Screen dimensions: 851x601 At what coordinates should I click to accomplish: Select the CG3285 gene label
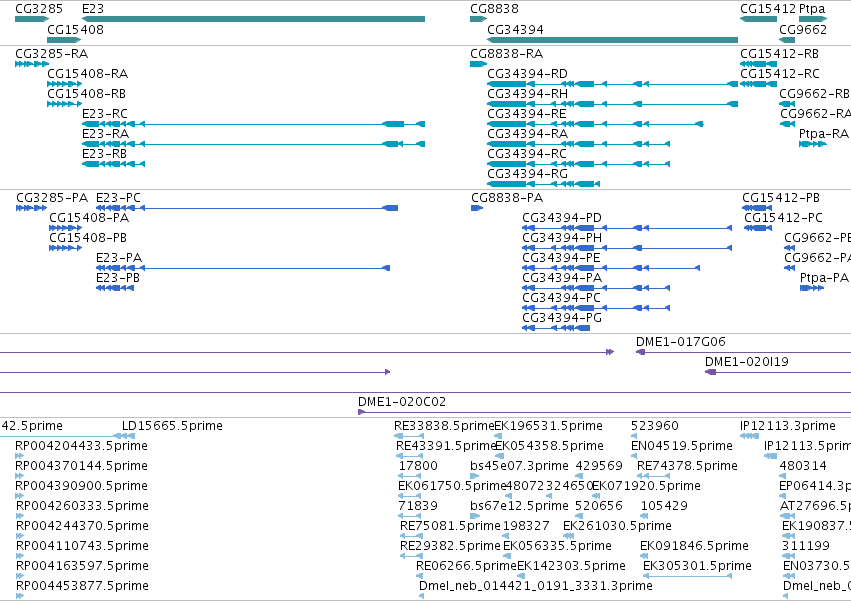[x=39, y=9]
